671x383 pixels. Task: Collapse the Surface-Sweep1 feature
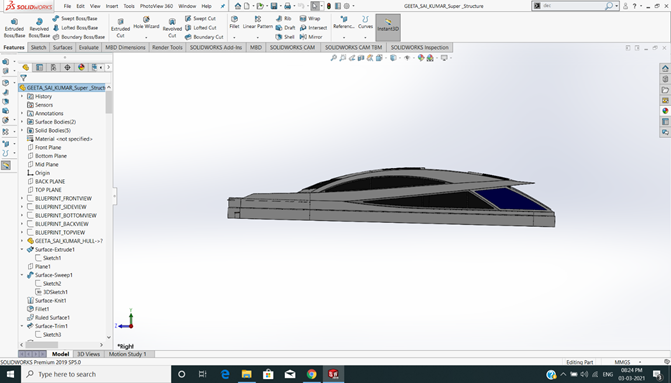pyautogui.click(x=22, y=275)
